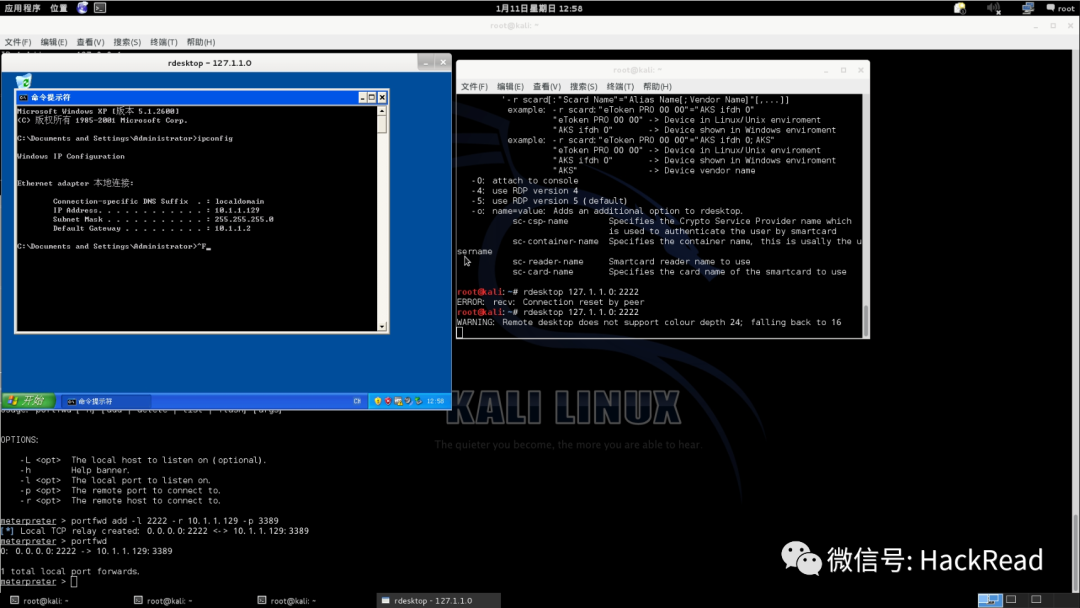Open the 应用程序 applications menu in top panel
This screenshot has width=1080, height=608.
[x=23, y=8]
